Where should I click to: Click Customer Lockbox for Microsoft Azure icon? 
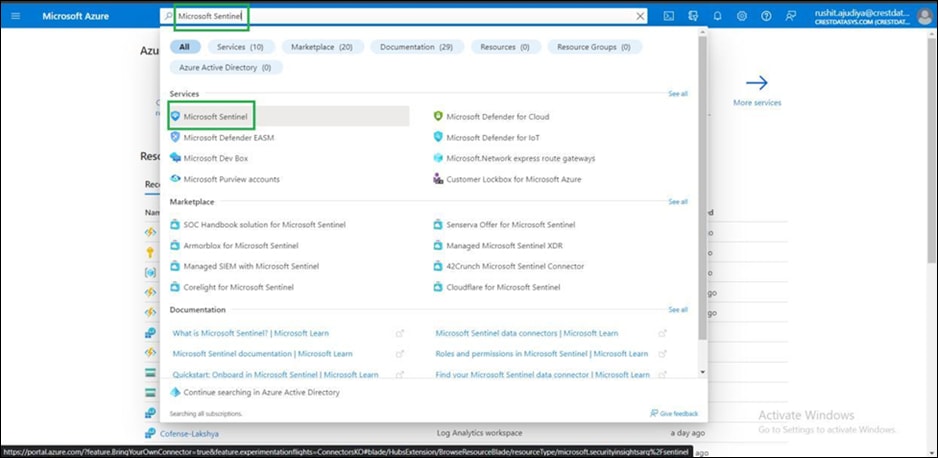(438, 178)
